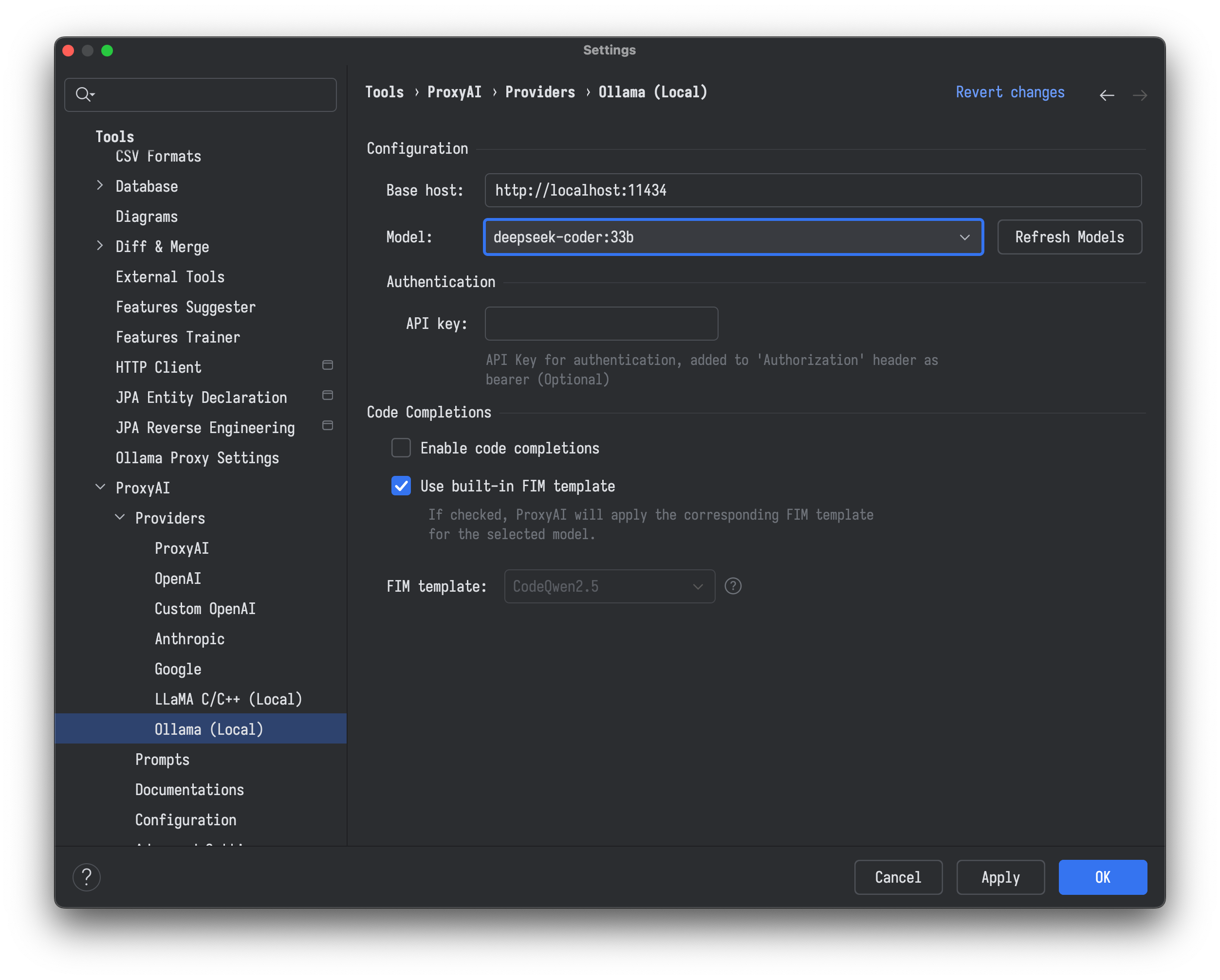1220x980 pixels.
Task: Click project-level icon beside JPA Entity Declaration
Action: [x=328, y=395]
